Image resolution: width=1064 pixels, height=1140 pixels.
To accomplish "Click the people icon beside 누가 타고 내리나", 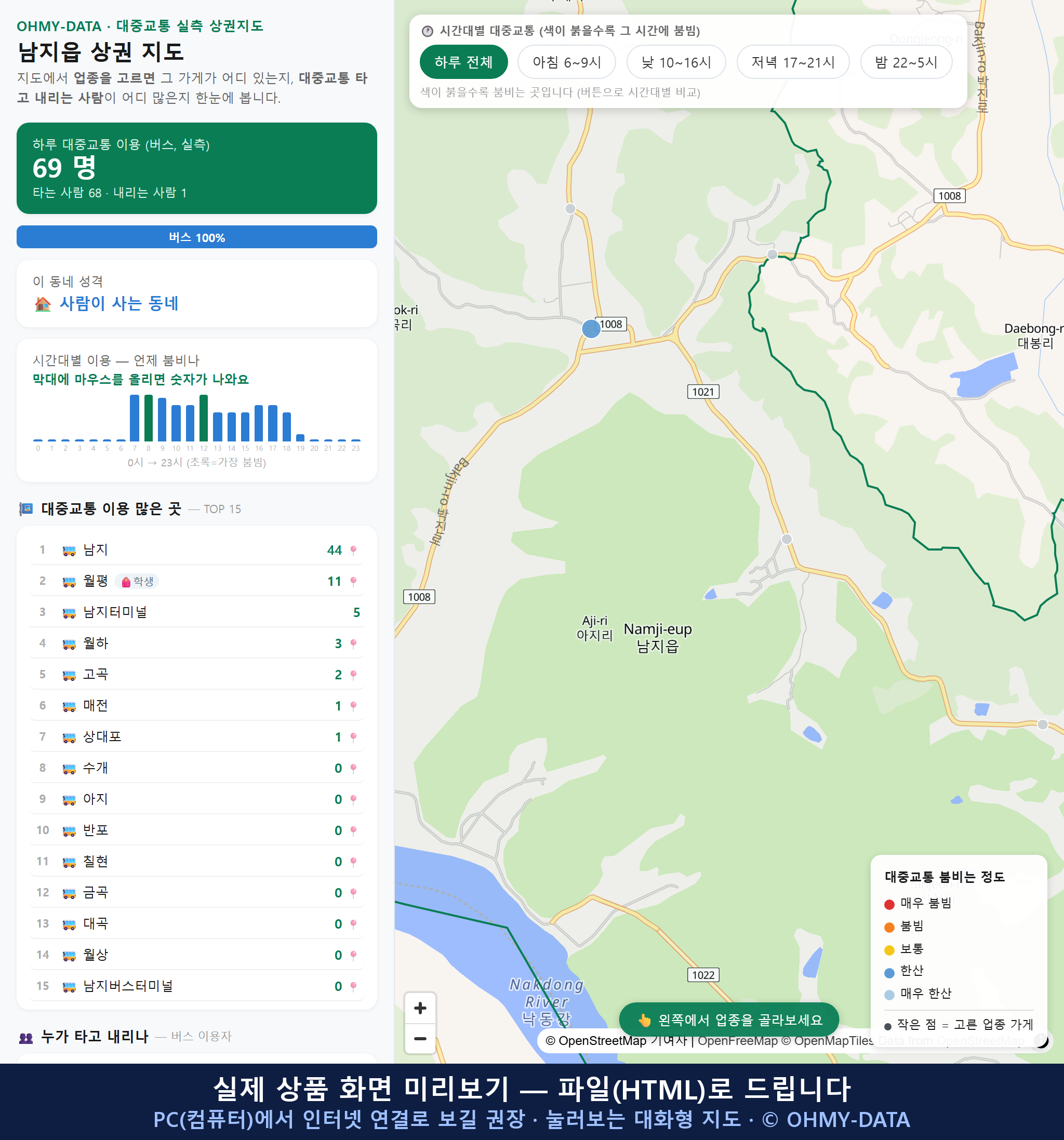I will tap(26, 1037).
